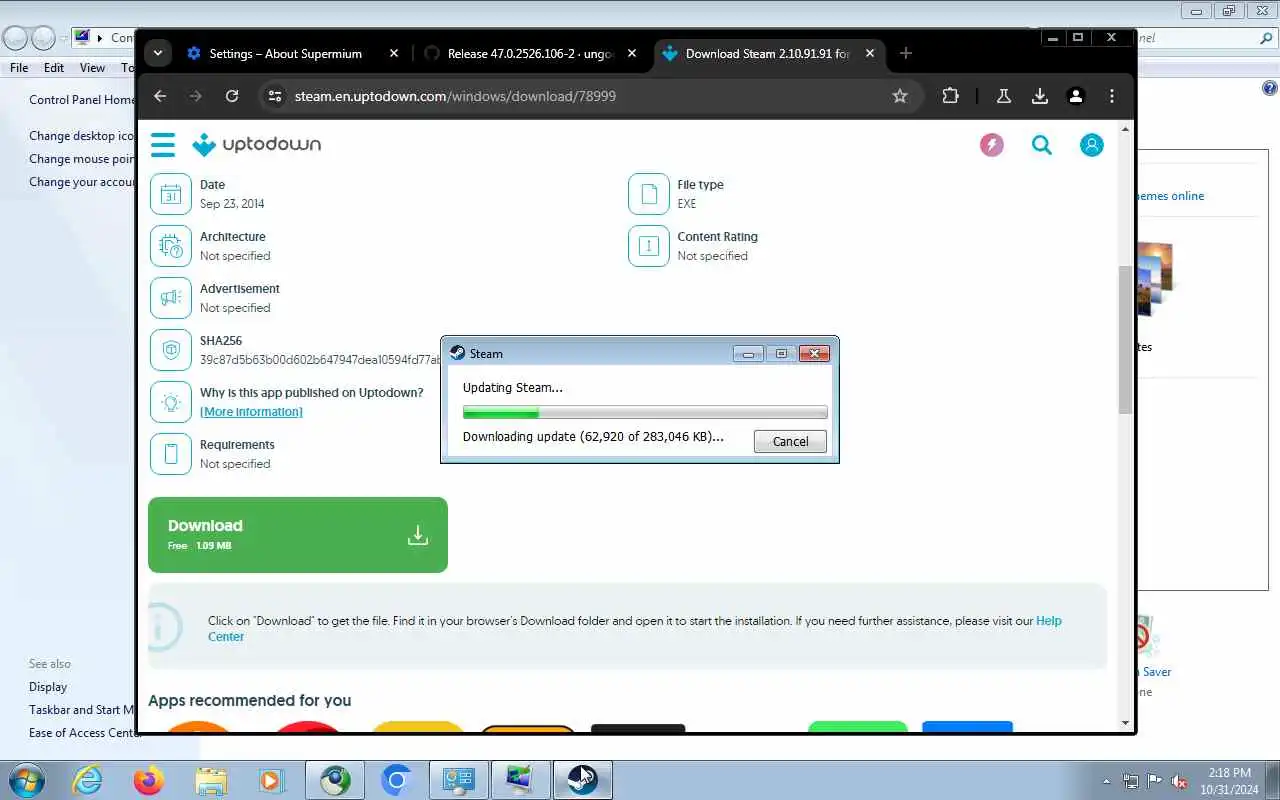
Task: Click Apps recommended for you heading
Action: click(x=250, y=701)
